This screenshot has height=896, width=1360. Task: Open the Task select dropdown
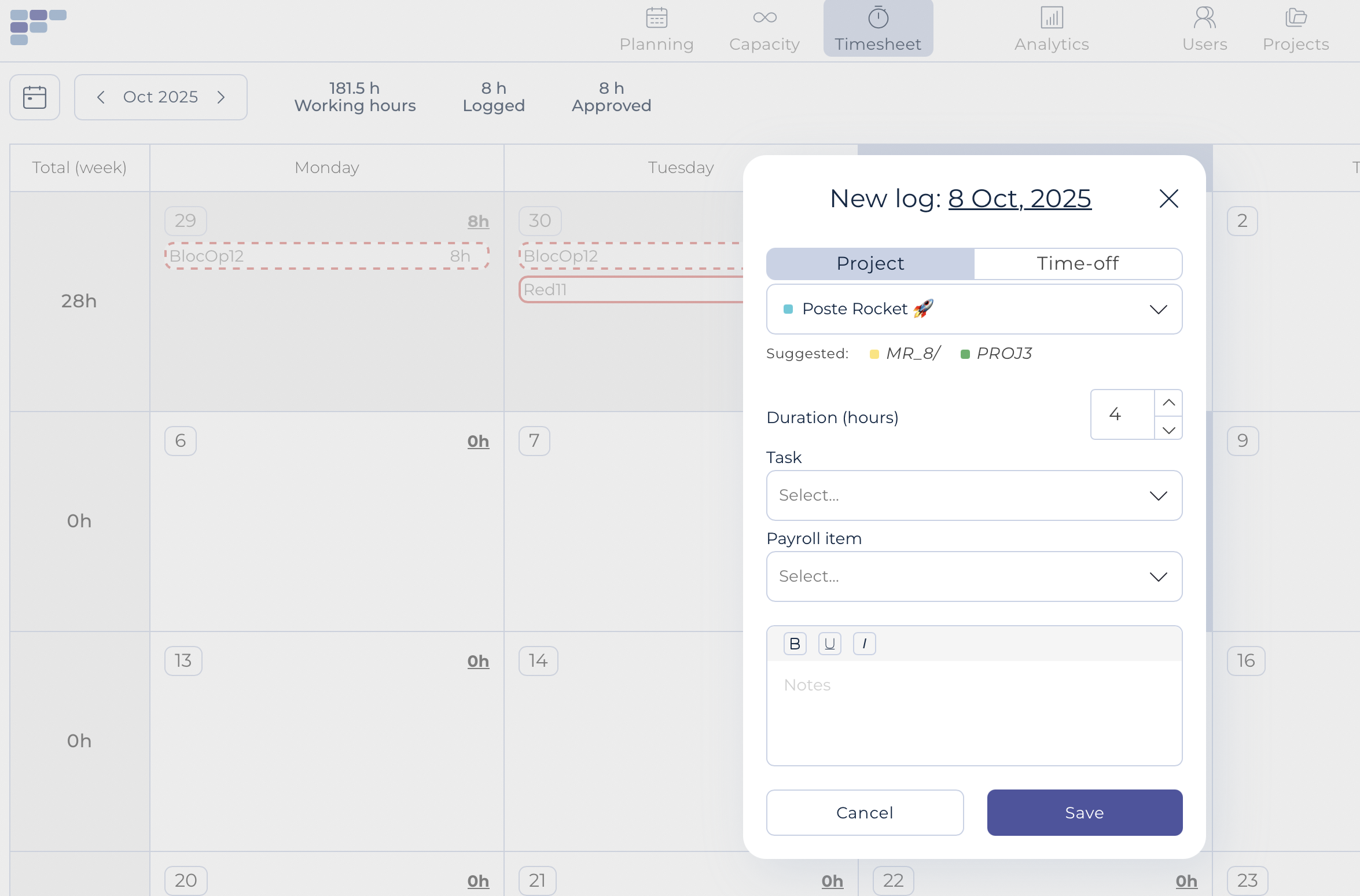pos(974,495)
